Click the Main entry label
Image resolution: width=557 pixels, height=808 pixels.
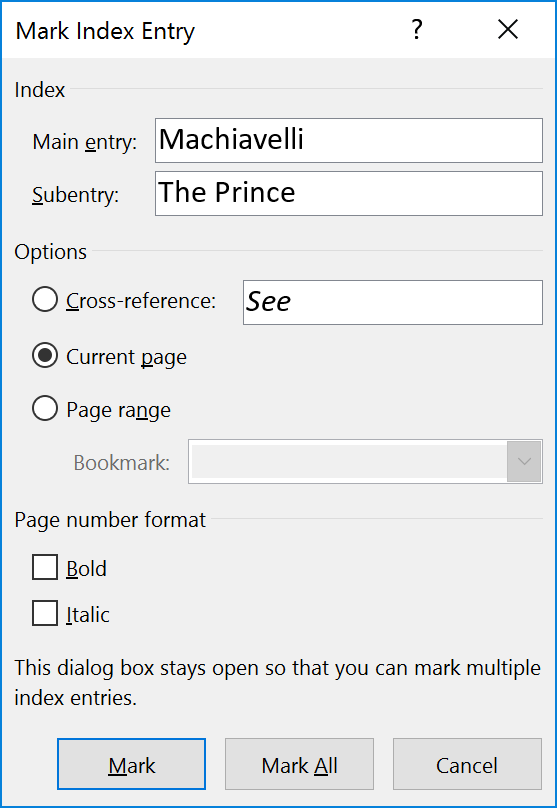[x=85, y=142]
